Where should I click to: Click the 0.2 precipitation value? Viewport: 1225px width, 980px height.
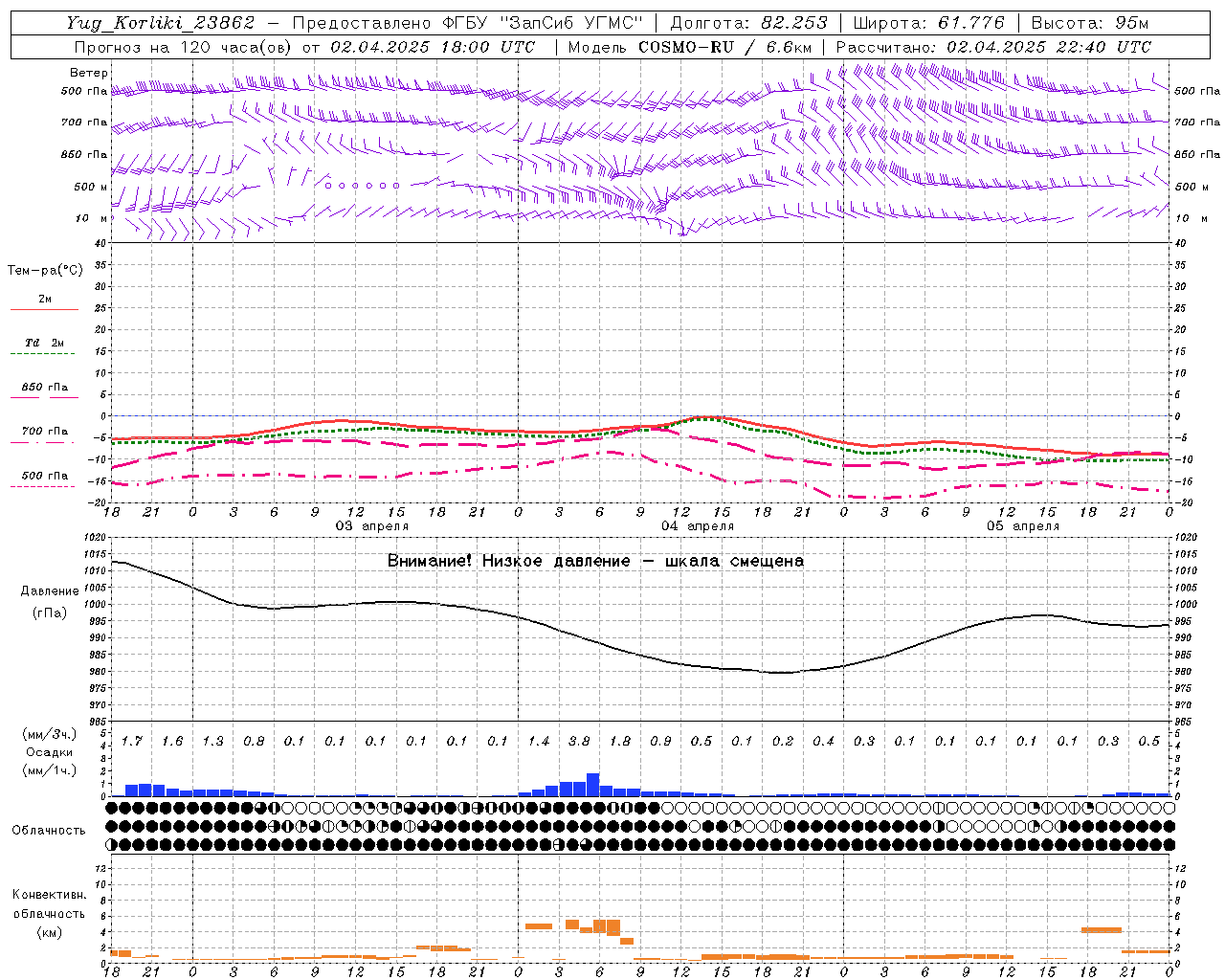pos(783,741)
